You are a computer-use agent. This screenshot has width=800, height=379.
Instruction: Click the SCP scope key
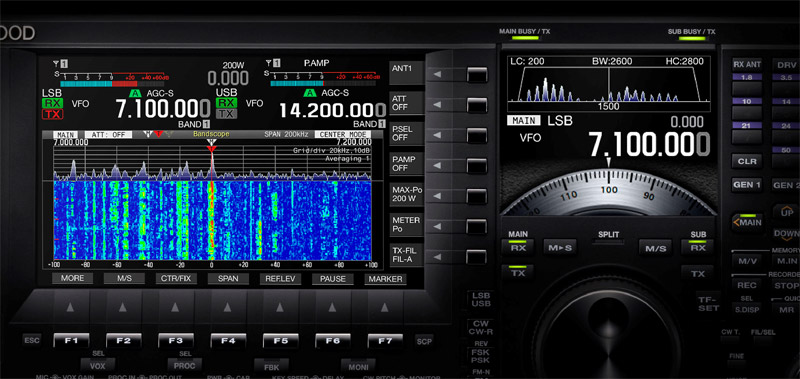[424, 340]
